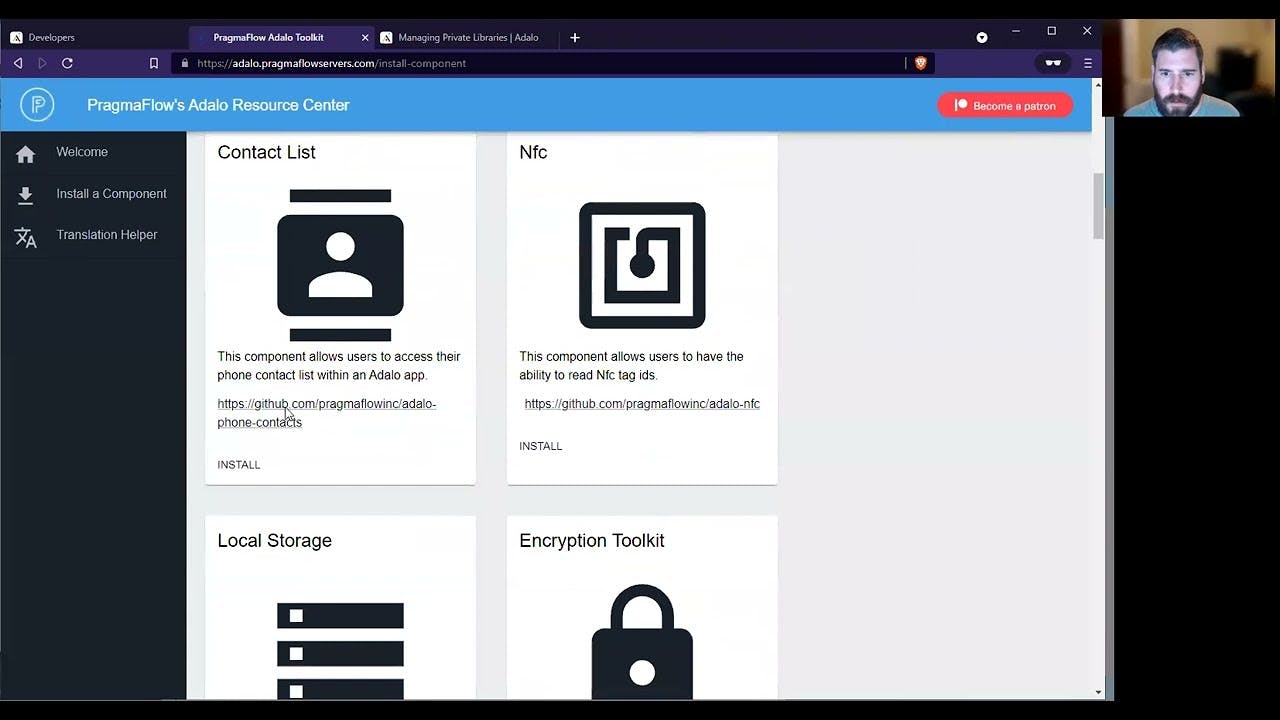Screen dimensions: 1280x720
Task: Click the Become a patron button
Action: (1005, 105)
